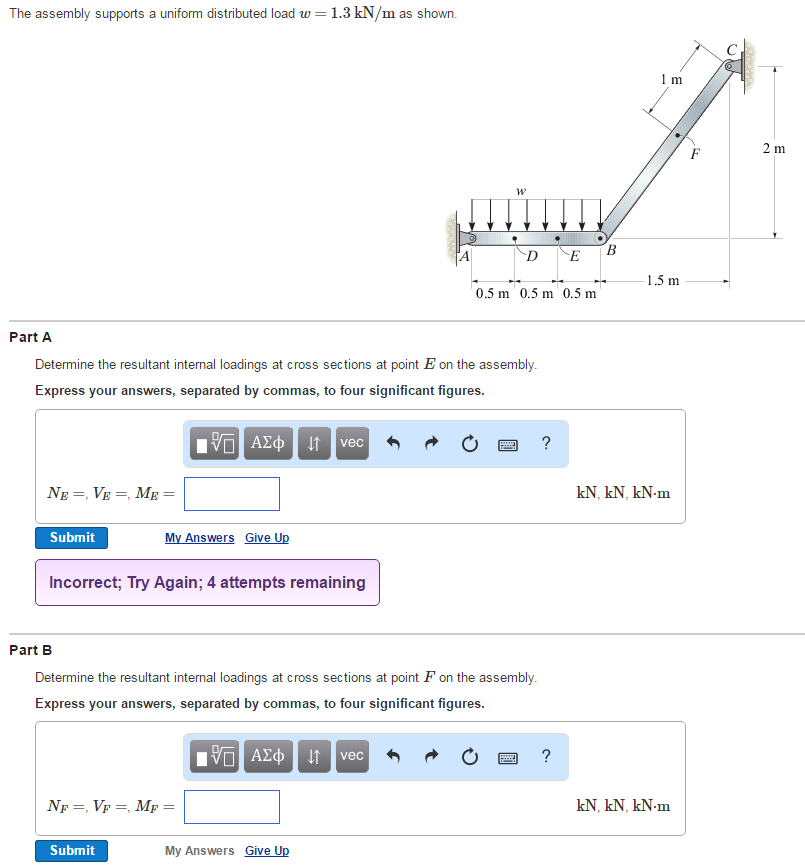Click the answer input box for N_E
Image resolution: width=805 pixels, height=868 pixels.
point(231,493)
